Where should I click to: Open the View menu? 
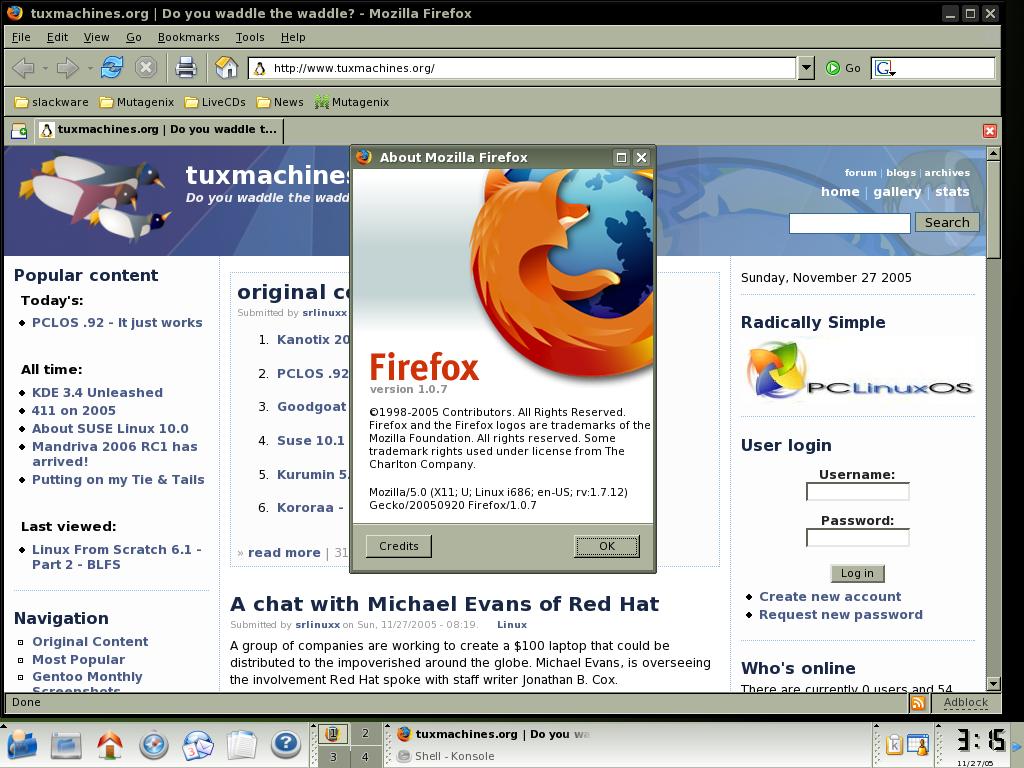coord(96,37)
